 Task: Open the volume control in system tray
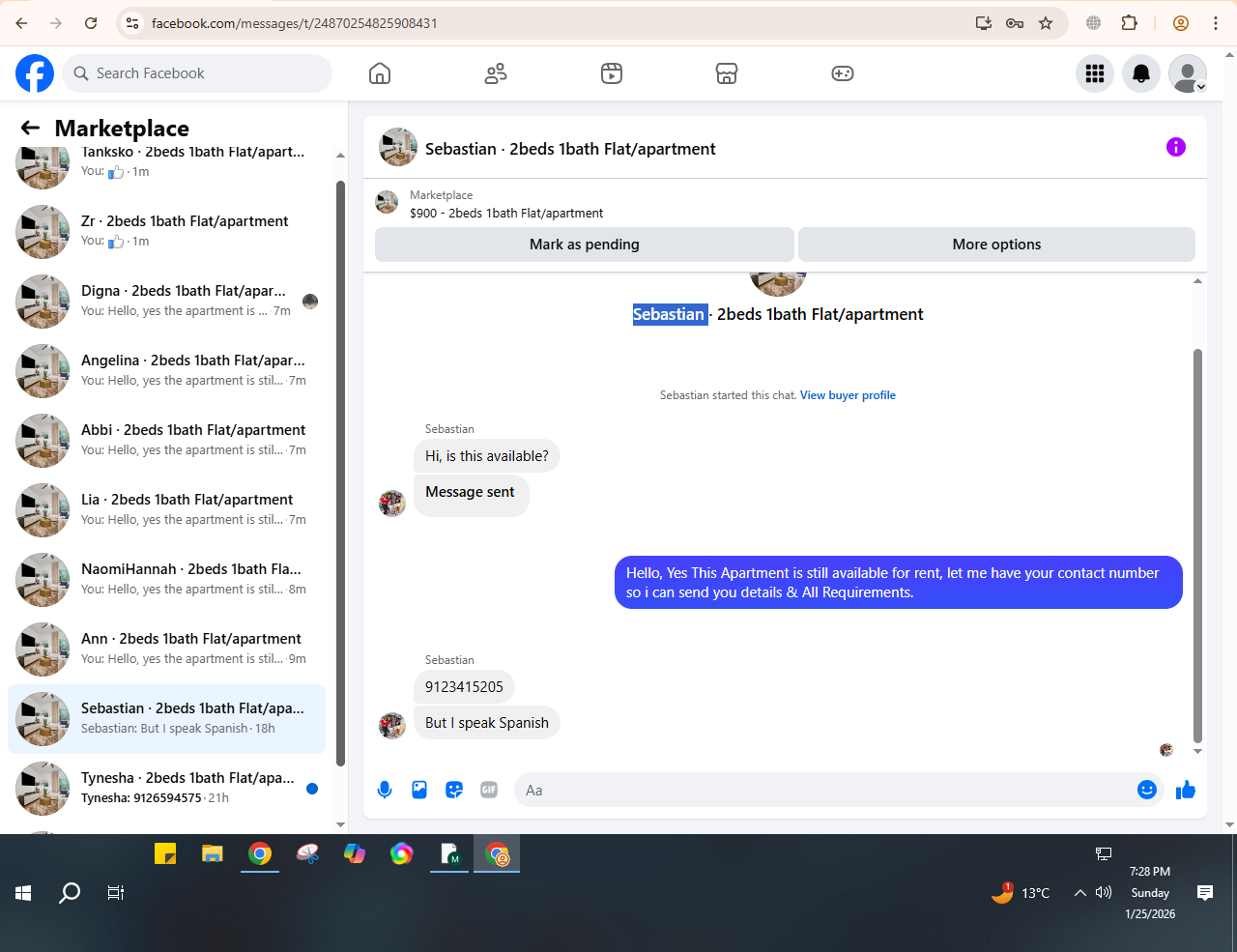point(1104,893)
